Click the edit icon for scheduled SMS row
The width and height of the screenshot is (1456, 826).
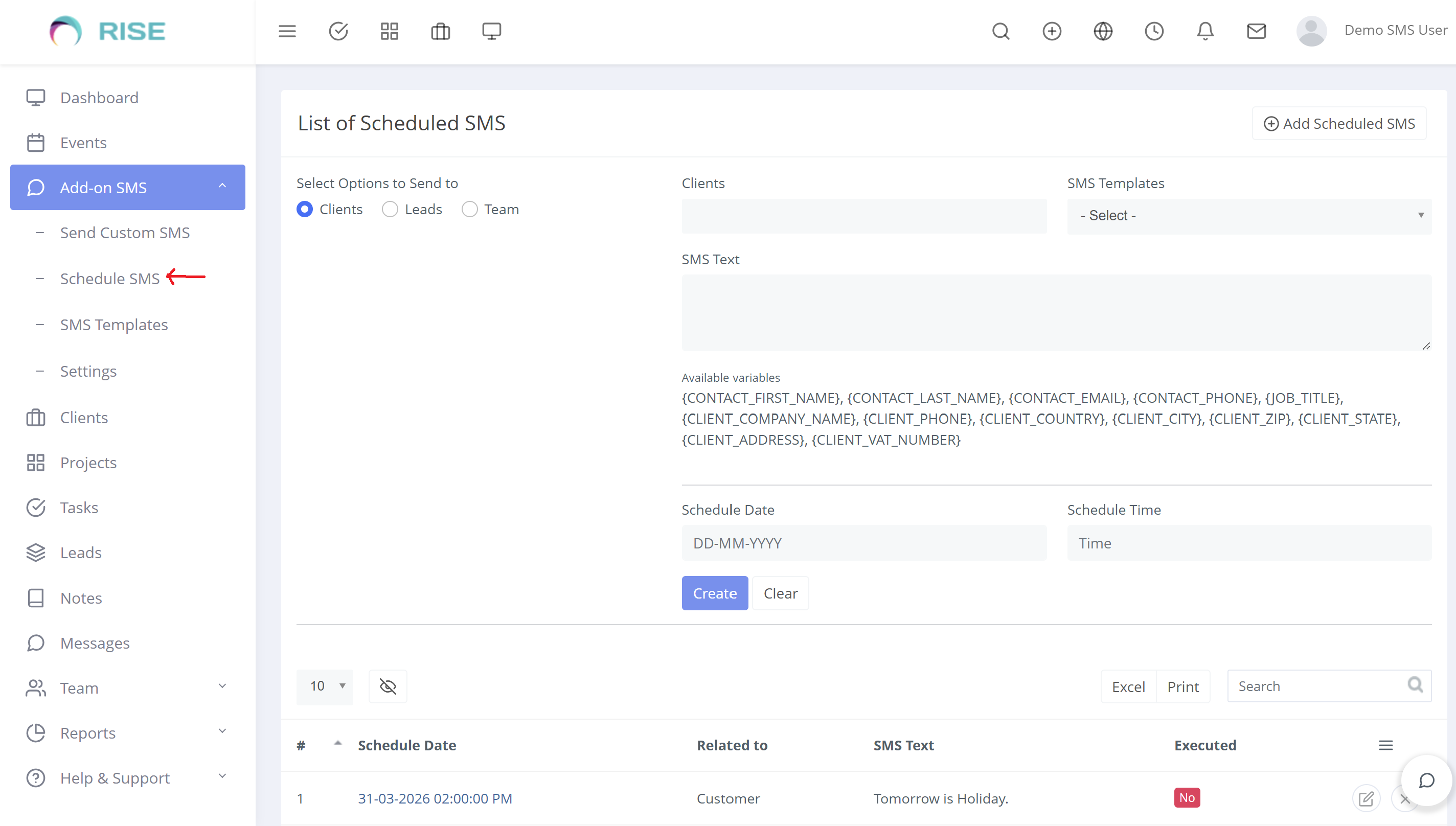[1366, 799]
